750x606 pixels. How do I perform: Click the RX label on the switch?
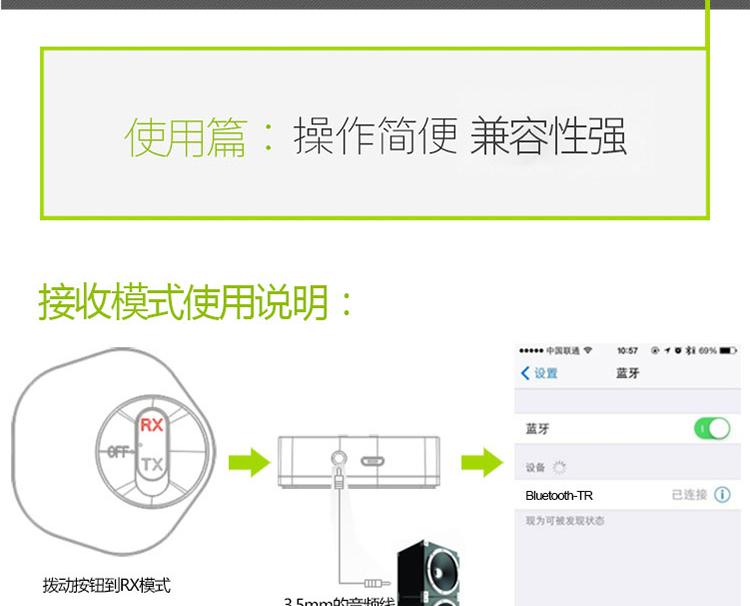tap(152, 425)
